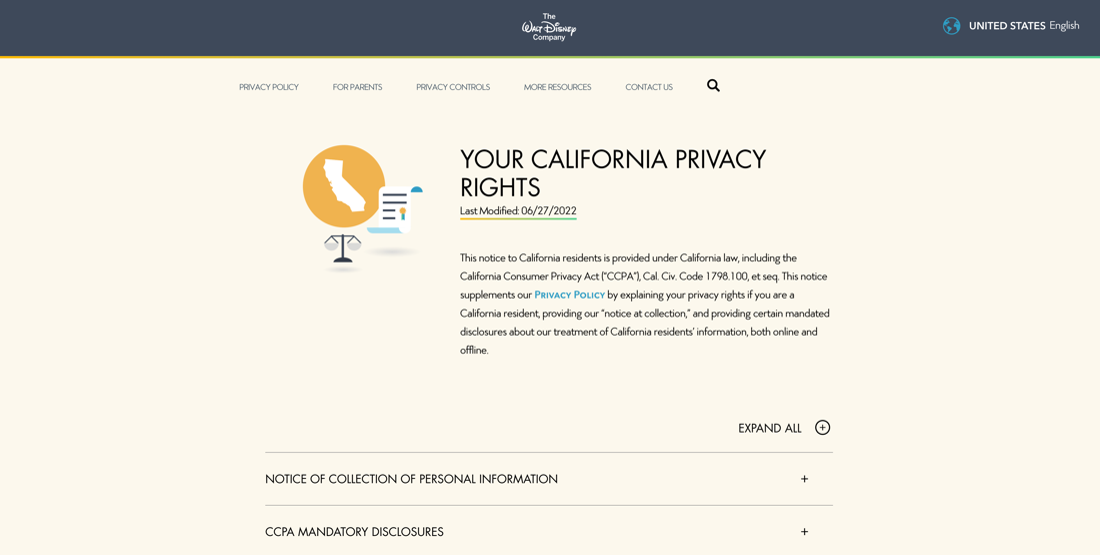Click the plus icon on the CCPA Mandatory Disclosures row
The width and height of the screenshot is (1100, 559).
pos(804,532)
